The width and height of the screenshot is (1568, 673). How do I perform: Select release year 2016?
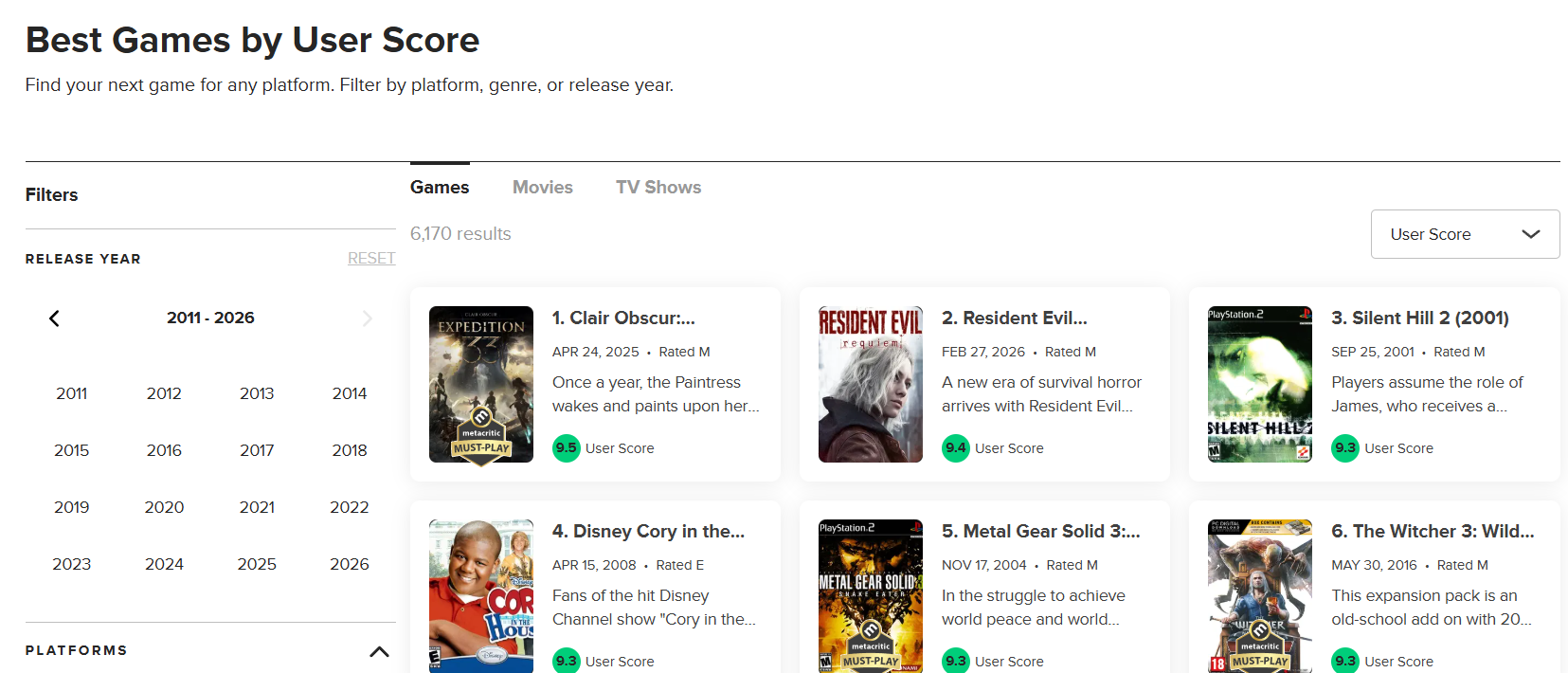164,450
